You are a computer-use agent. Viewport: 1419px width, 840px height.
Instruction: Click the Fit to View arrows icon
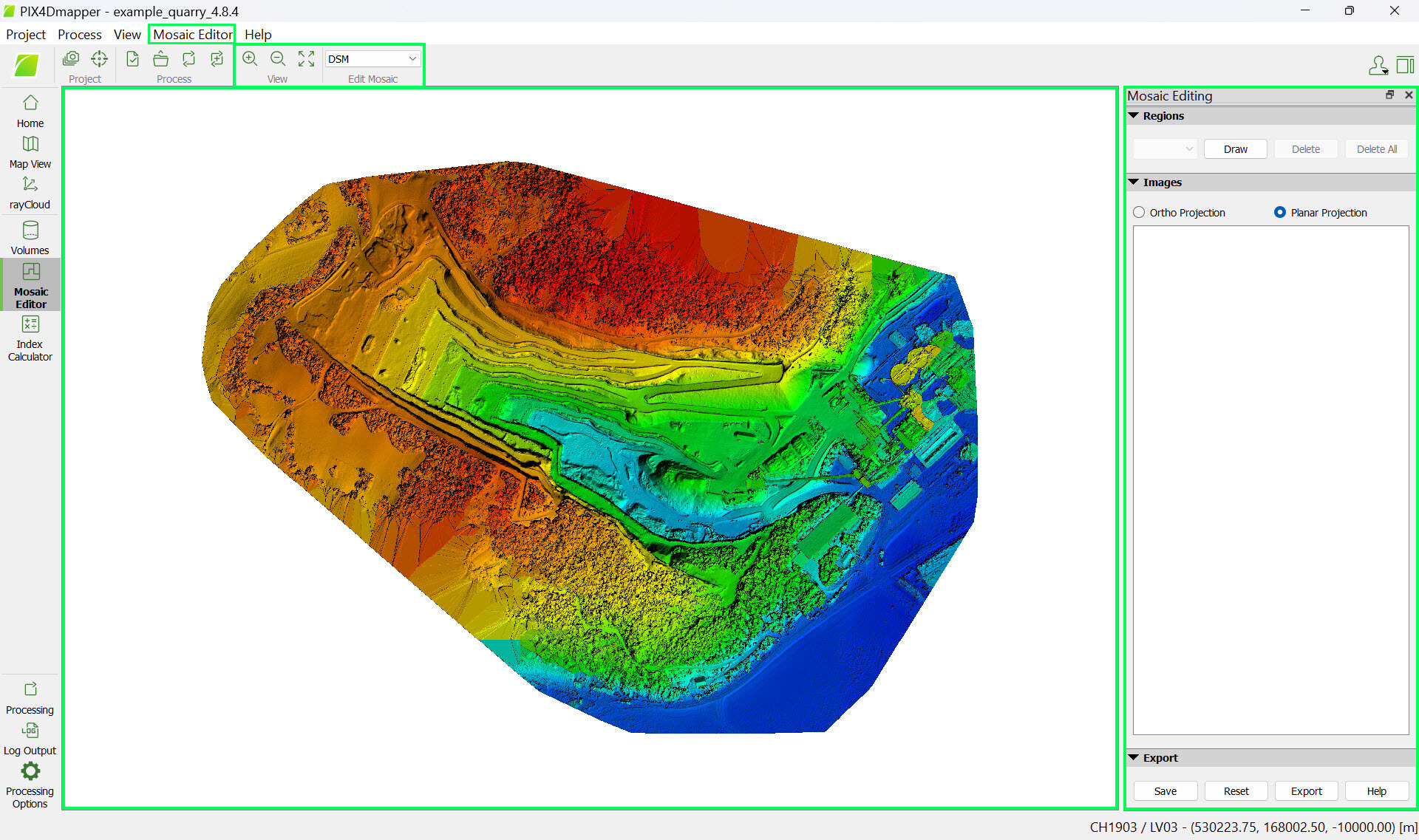[x=306, y=58]
